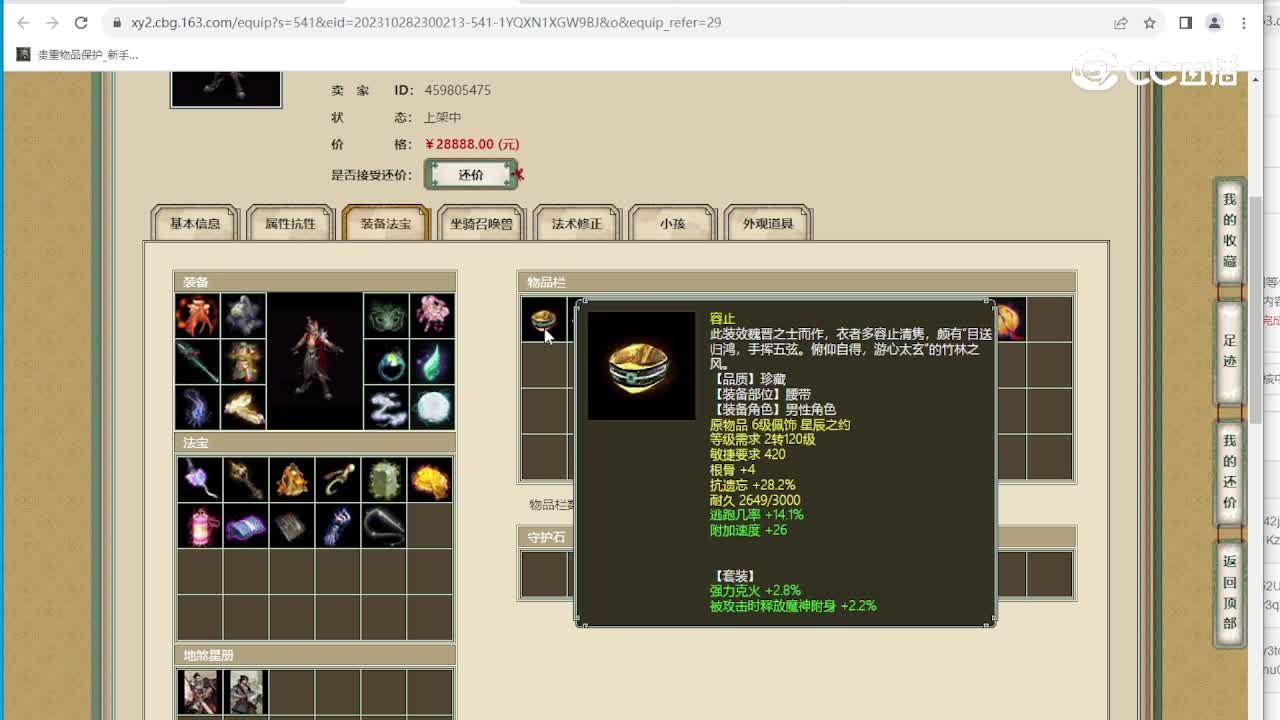Screen dimensions: 1280x720
Task: Select the golden boots equipment icon
Action: tap(243, 407)
